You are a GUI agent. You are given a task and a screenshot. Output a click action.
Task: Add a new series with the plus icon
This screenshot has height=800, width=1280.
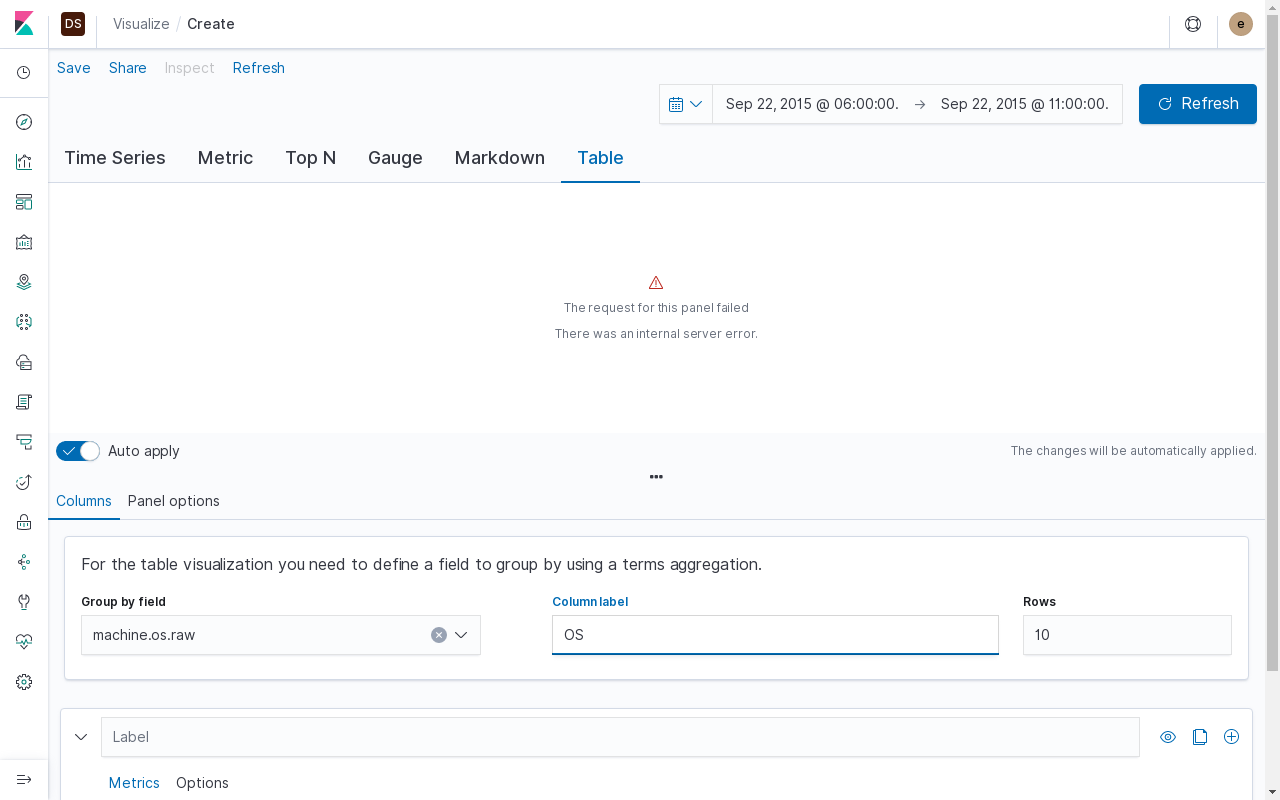1231,737
